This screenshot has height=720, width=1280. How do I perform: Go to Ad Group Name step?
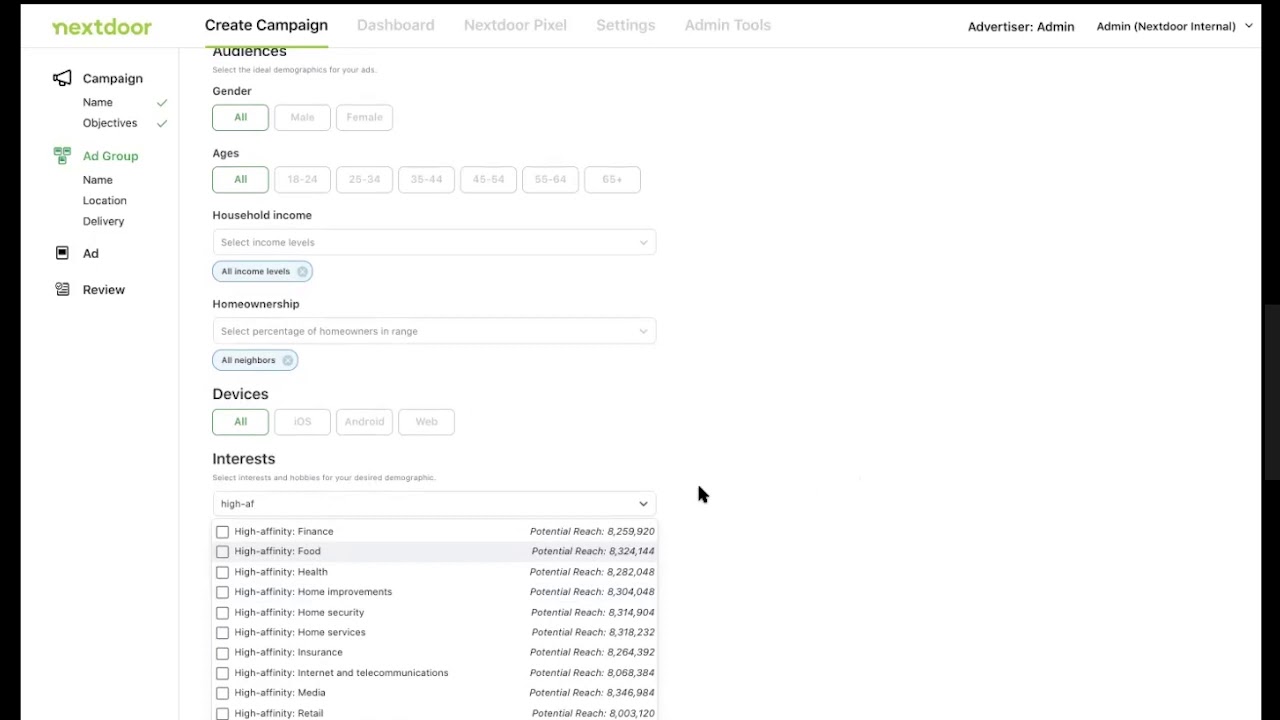tap(97, 180)
